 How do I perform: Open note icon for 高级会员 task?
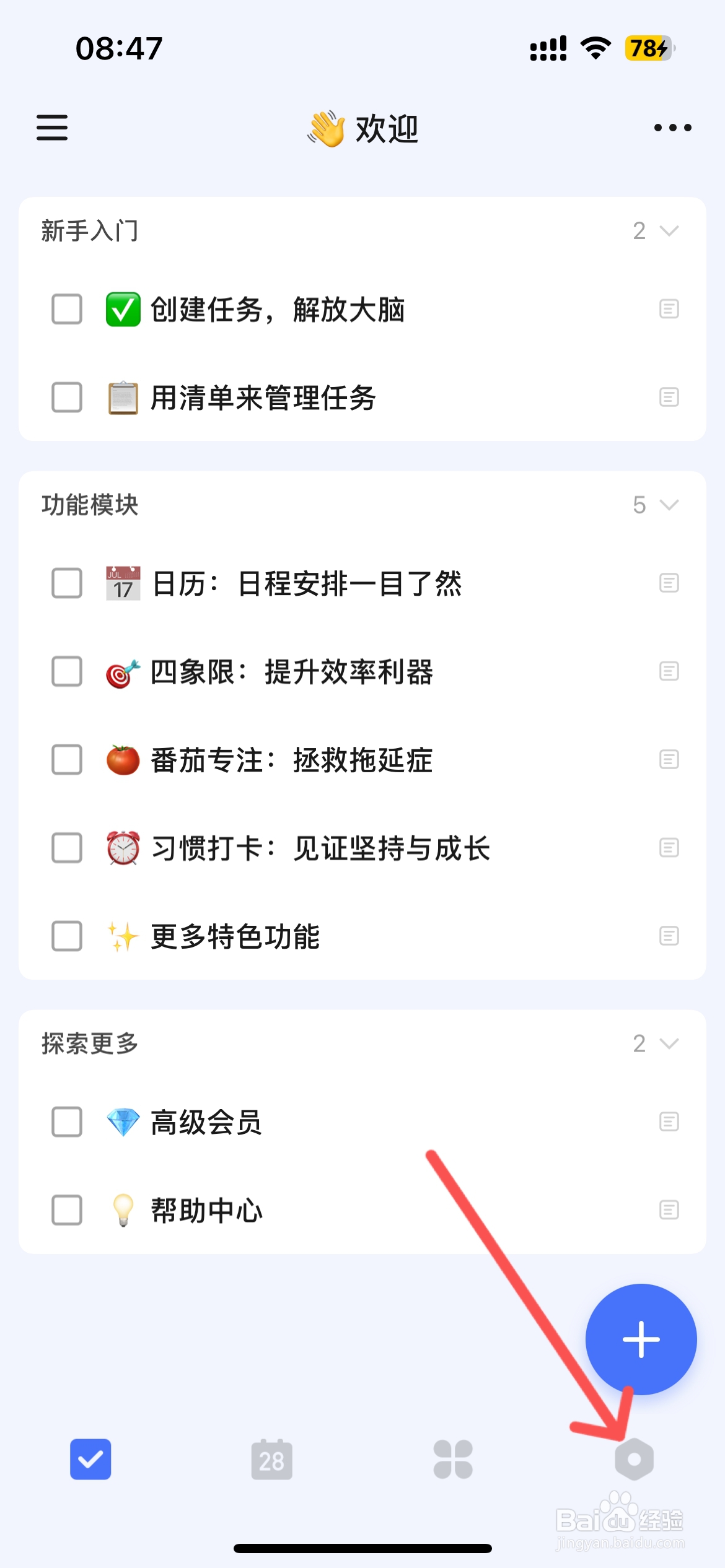pos(669,1122)
